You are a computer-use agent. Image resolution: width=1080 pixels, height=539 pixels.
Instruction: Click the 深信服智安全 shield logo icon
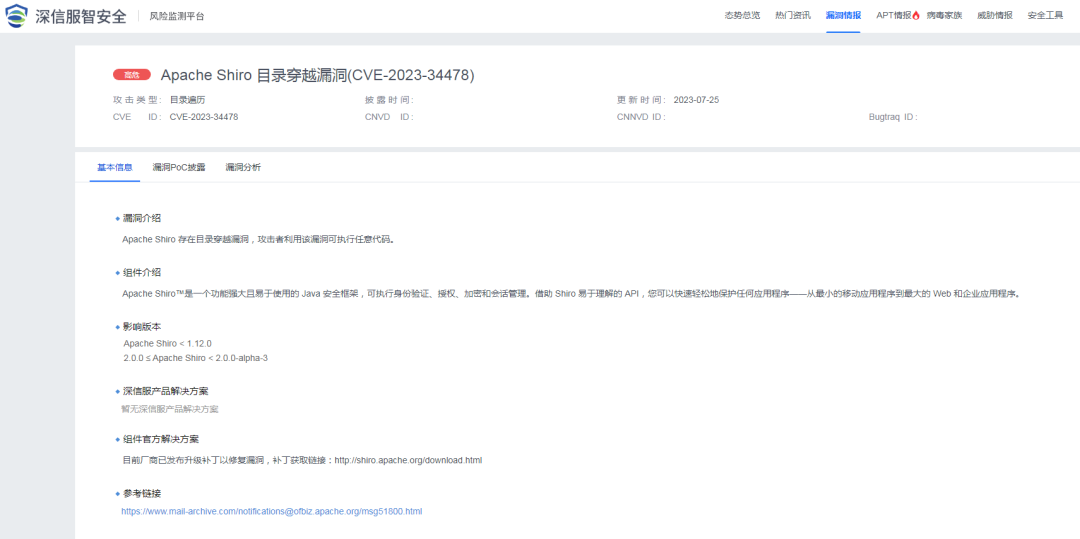pos(17,16)
